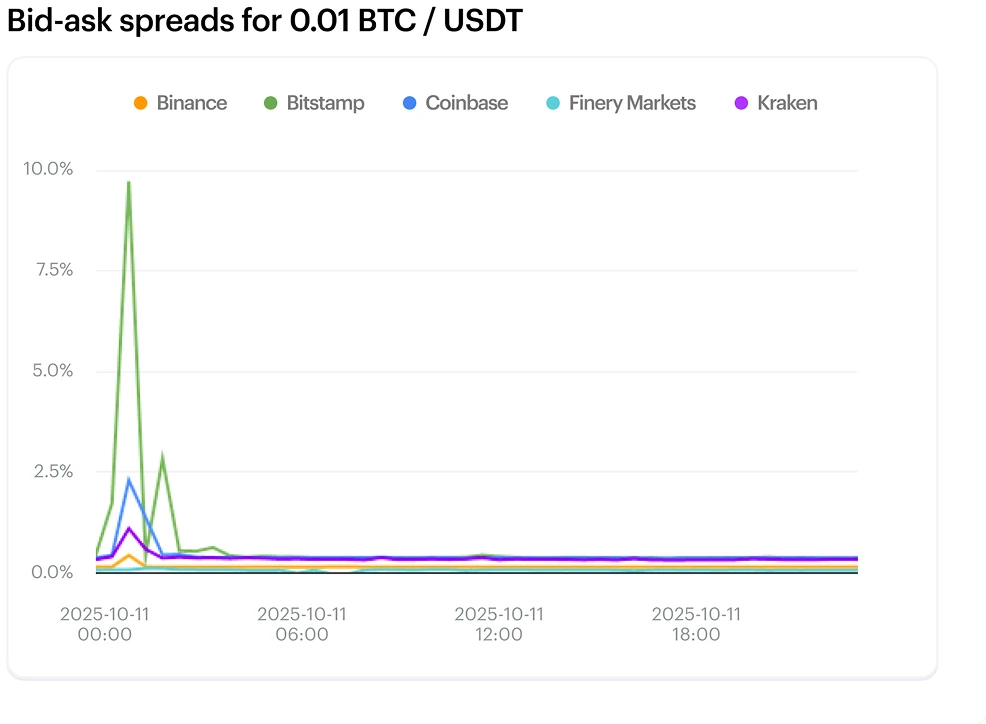Click the second smaller Bitstamp spike peak
986x724 pixels.
click(x=162, y=458)
